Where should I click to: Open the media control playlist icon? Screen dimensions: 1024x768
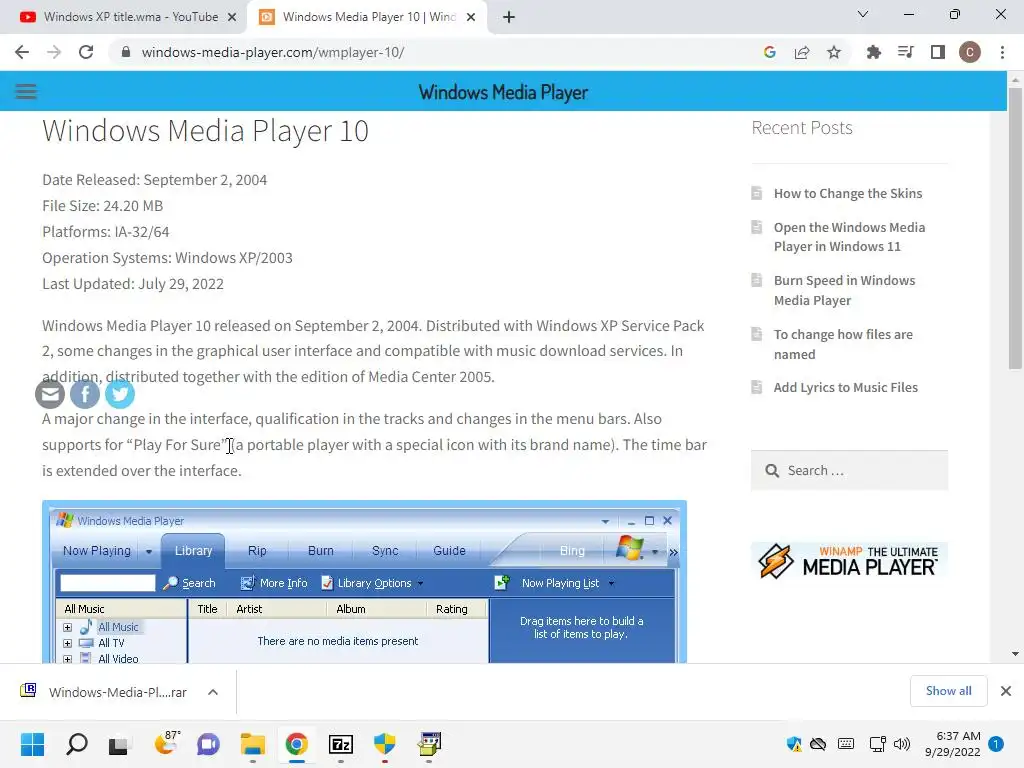pyautogui.click(x=906, y=52)
